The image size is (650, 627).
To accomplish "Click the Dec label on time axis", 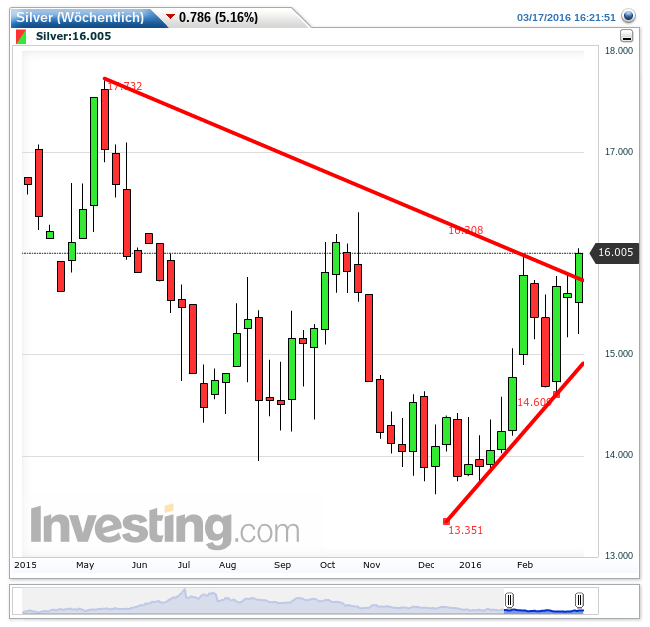I will 426,565.
